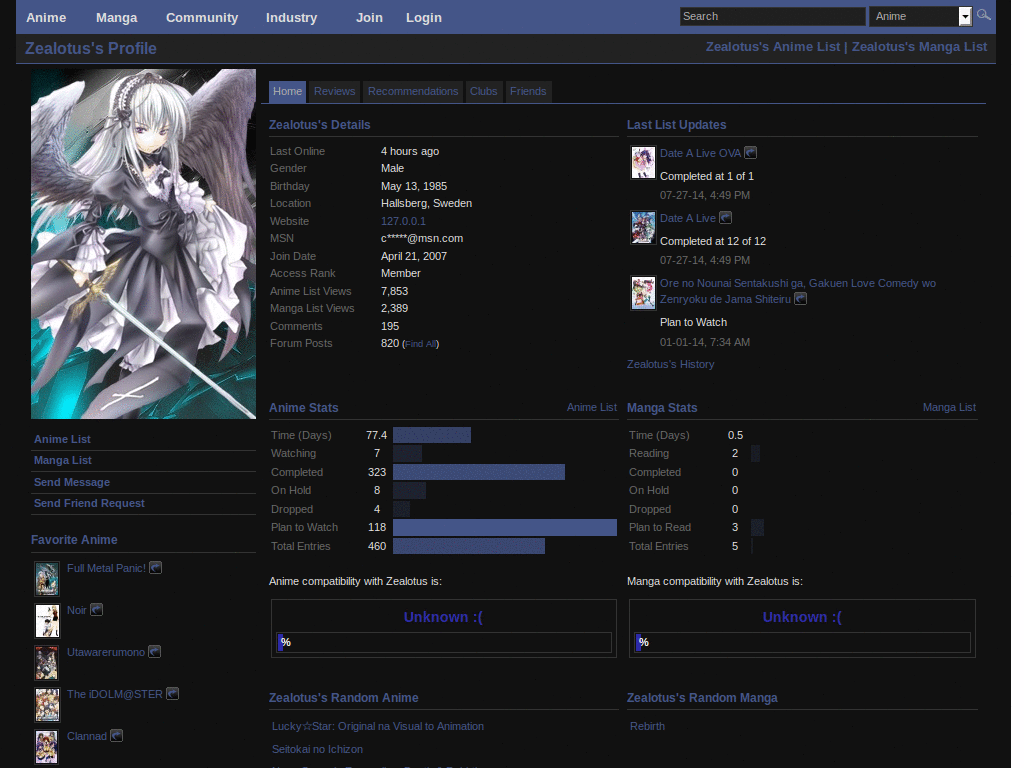Screen dimensions: 1024x768
Task: Open Ore no Nounai Sentakushi title link
Action: coord(797,291)
